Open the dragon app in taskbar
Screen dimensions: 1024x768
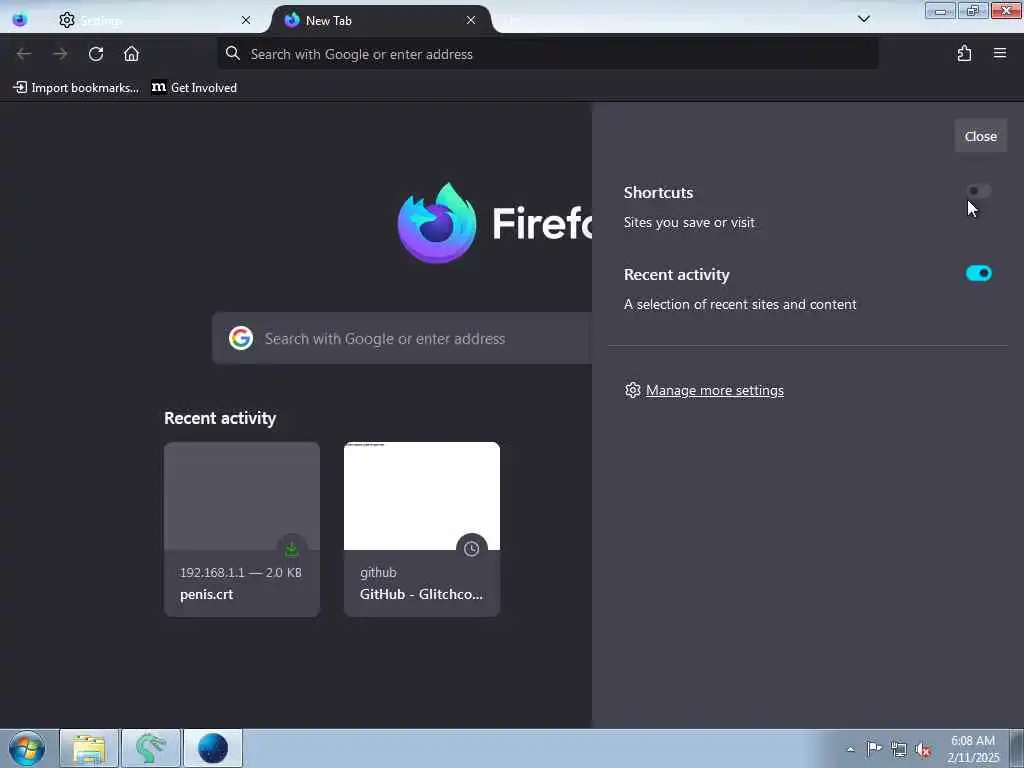pyautogui.click(x=151, y=748)
